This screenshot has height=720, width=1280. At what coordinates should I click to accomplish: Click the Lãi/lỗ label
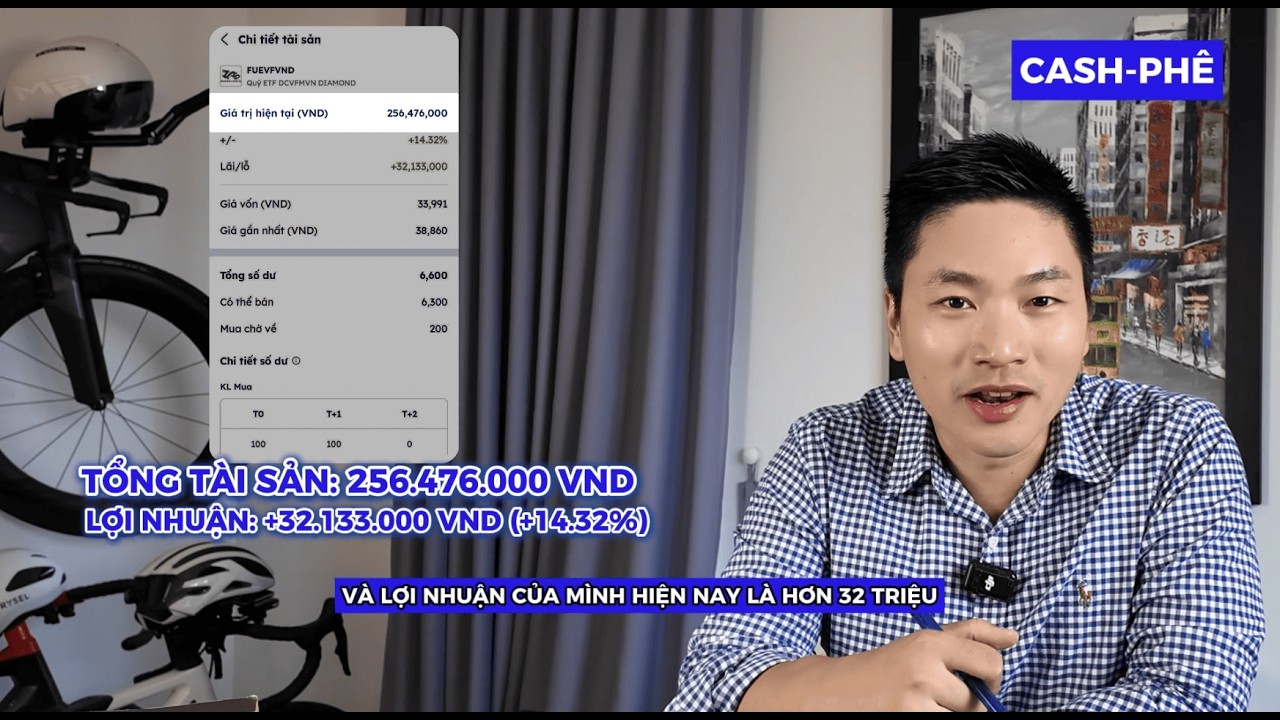click(235, 166)
